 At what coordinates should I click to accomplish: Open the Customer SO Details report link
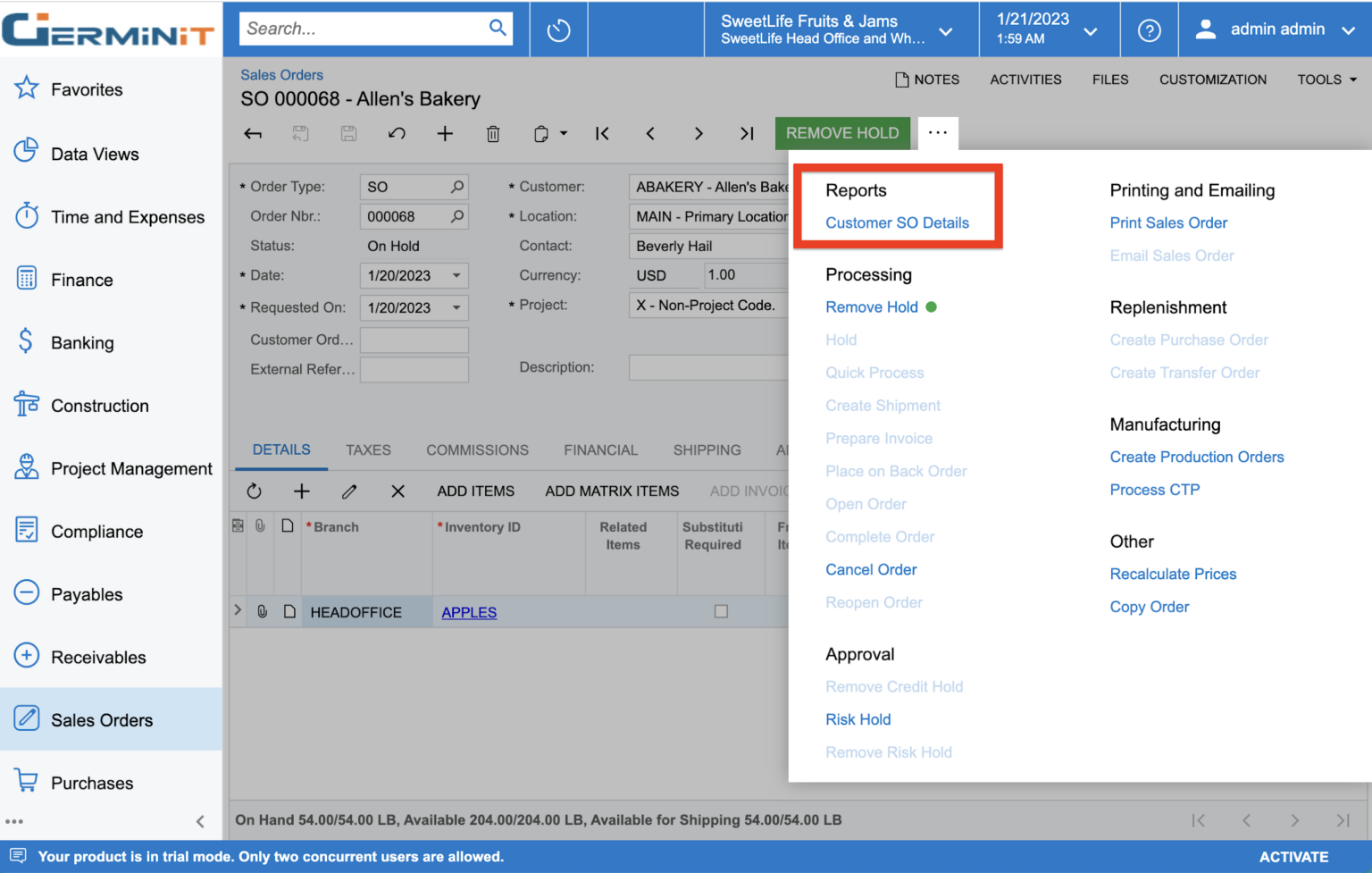pyautogui.click(x=897, y=222)
